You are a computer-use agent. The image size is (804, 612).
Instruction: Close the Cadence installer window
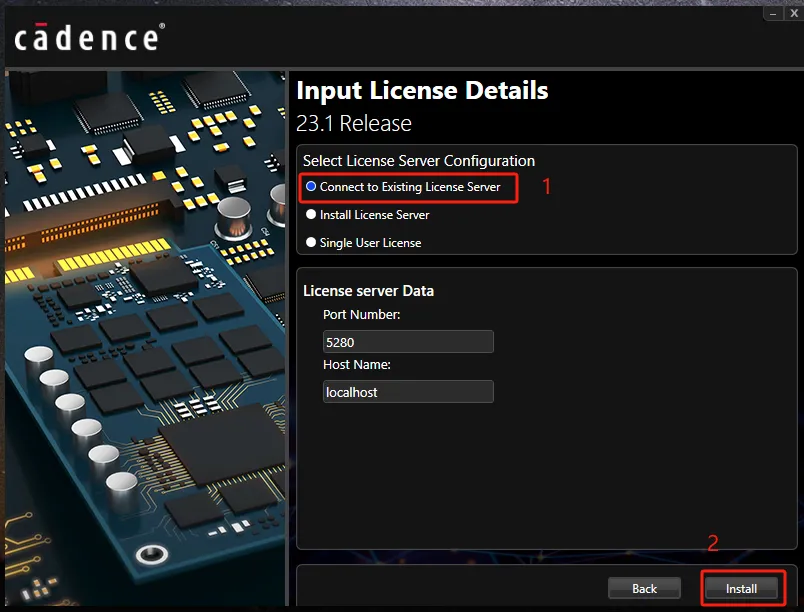794,14
